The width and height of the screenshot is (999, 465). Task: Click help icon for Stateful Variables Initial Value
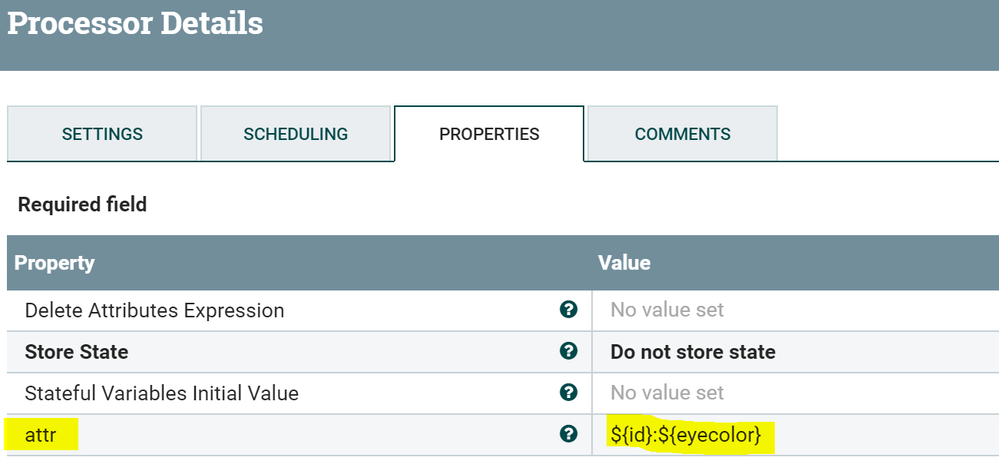point(569,392)
